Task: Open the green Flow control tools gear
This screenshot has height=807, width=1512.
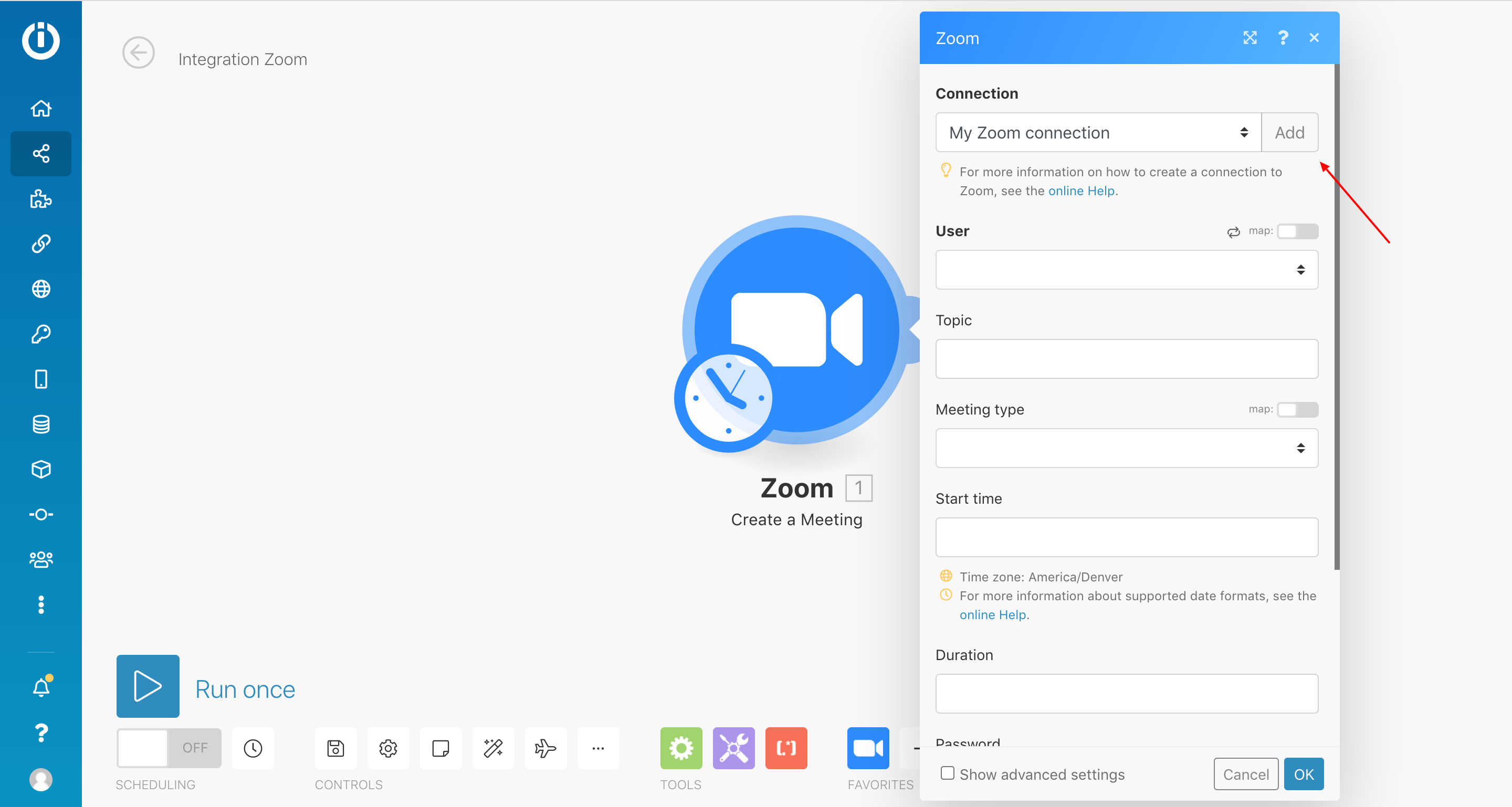Action: pos(680,748)
